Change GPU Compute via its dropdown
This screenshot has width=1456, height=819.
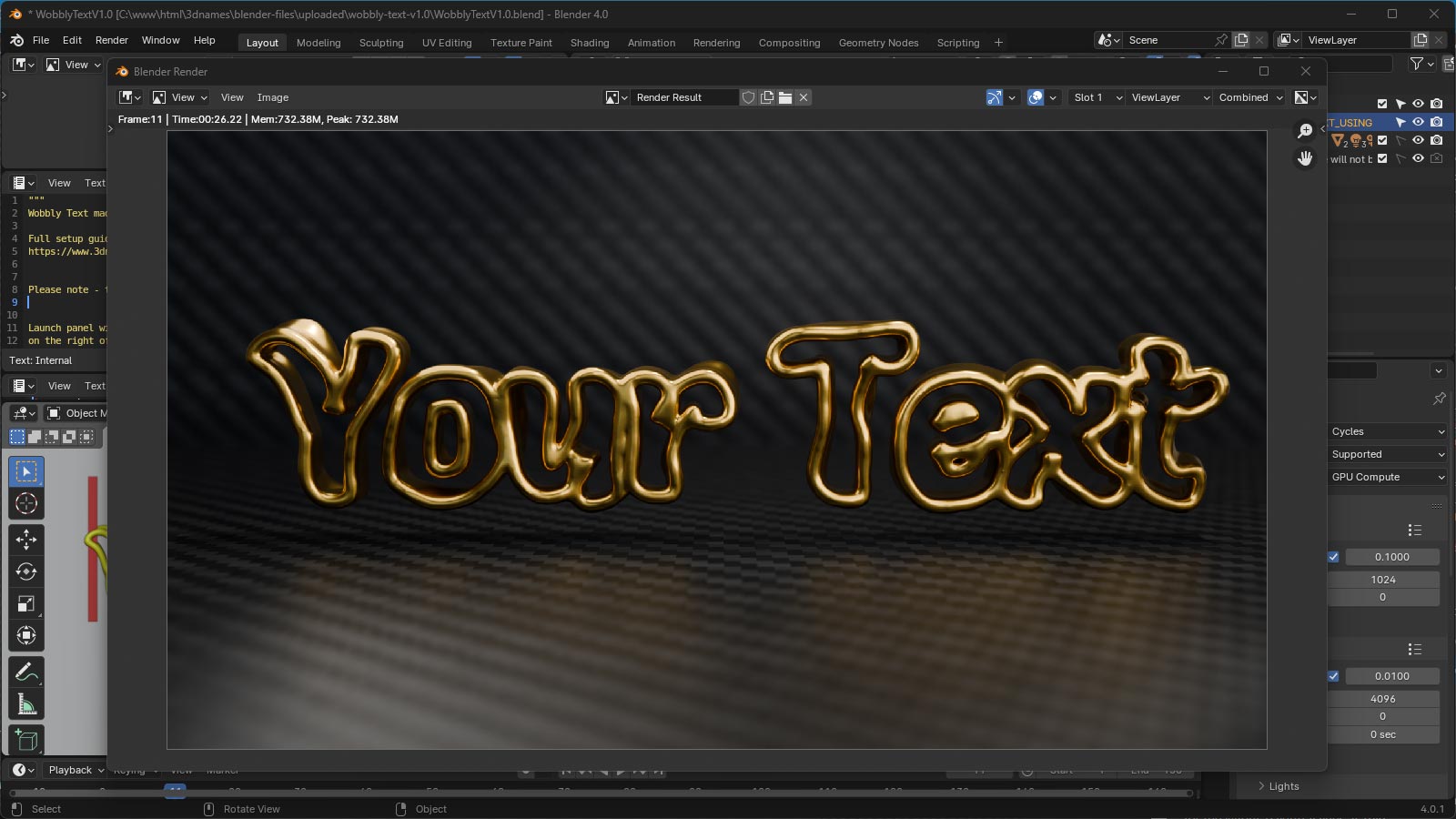(1386, 476)
